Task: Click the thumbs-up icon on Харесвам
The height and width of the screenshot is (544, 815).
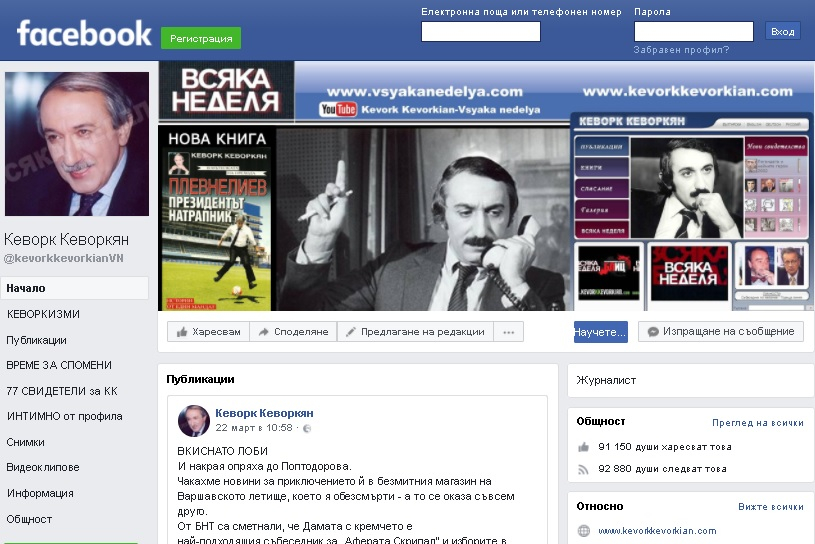Action: point(181,332)
